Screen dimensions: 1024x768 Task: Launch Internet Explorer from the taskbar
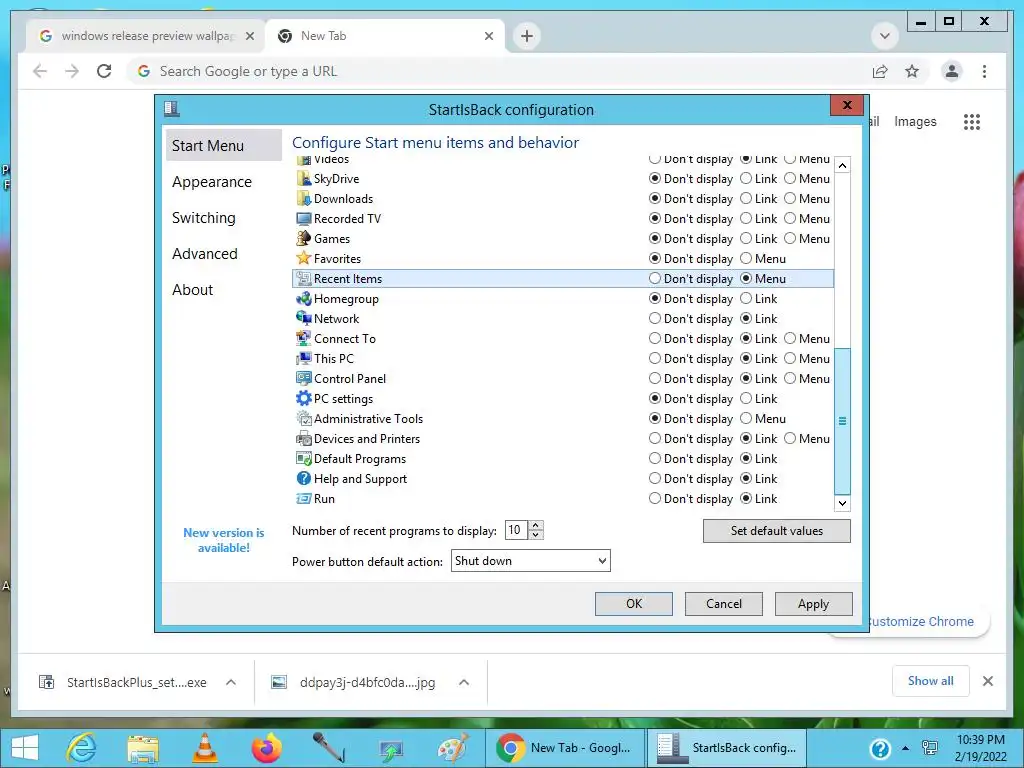pos(82,747)
